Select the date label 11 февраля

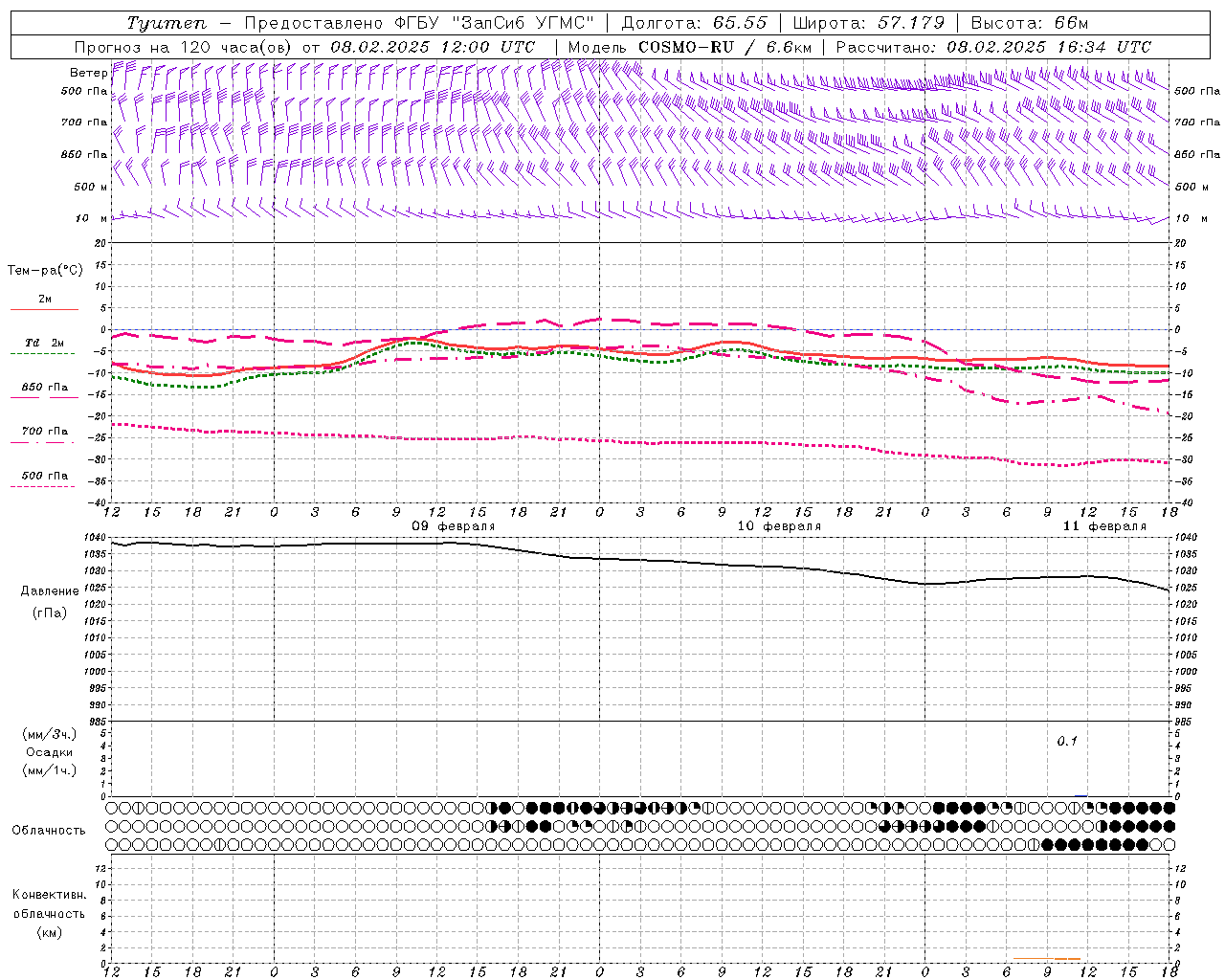(1104, 526)
